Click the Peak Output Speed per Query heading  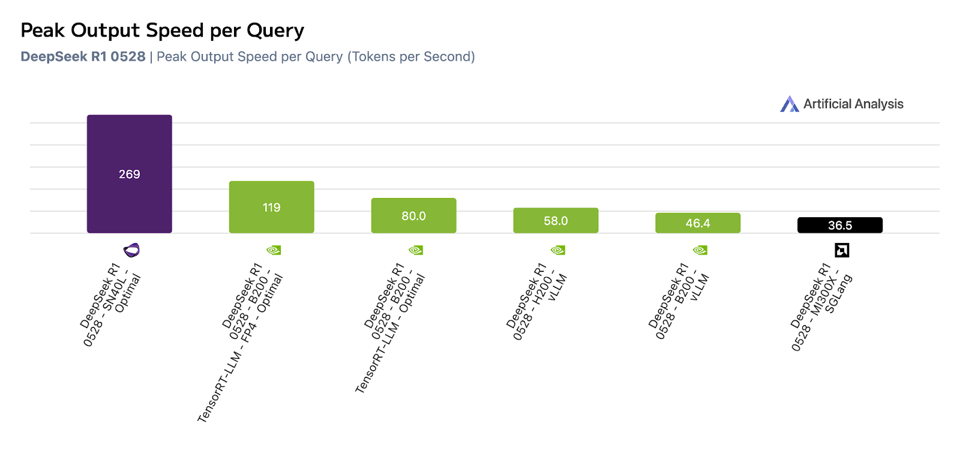point(162,31)
